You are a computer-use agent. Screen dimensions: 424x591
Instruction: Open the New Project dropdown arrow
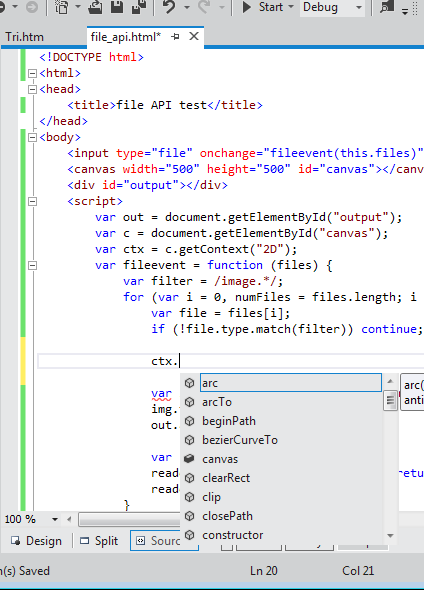78,7
